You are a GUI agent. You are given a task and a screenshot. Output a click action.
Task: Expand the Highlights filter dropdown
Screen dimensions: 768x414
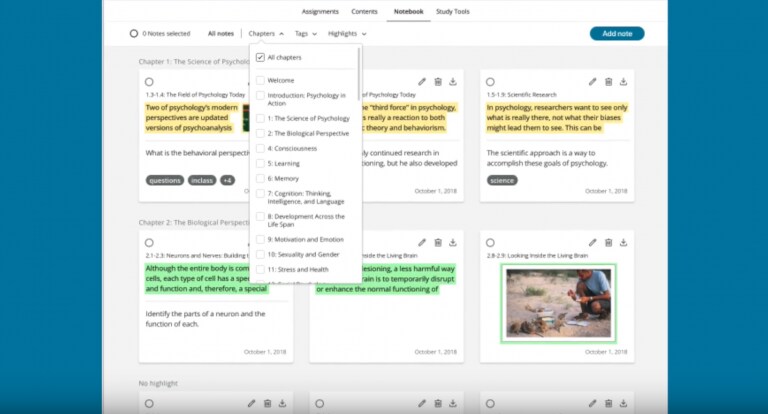346,33
